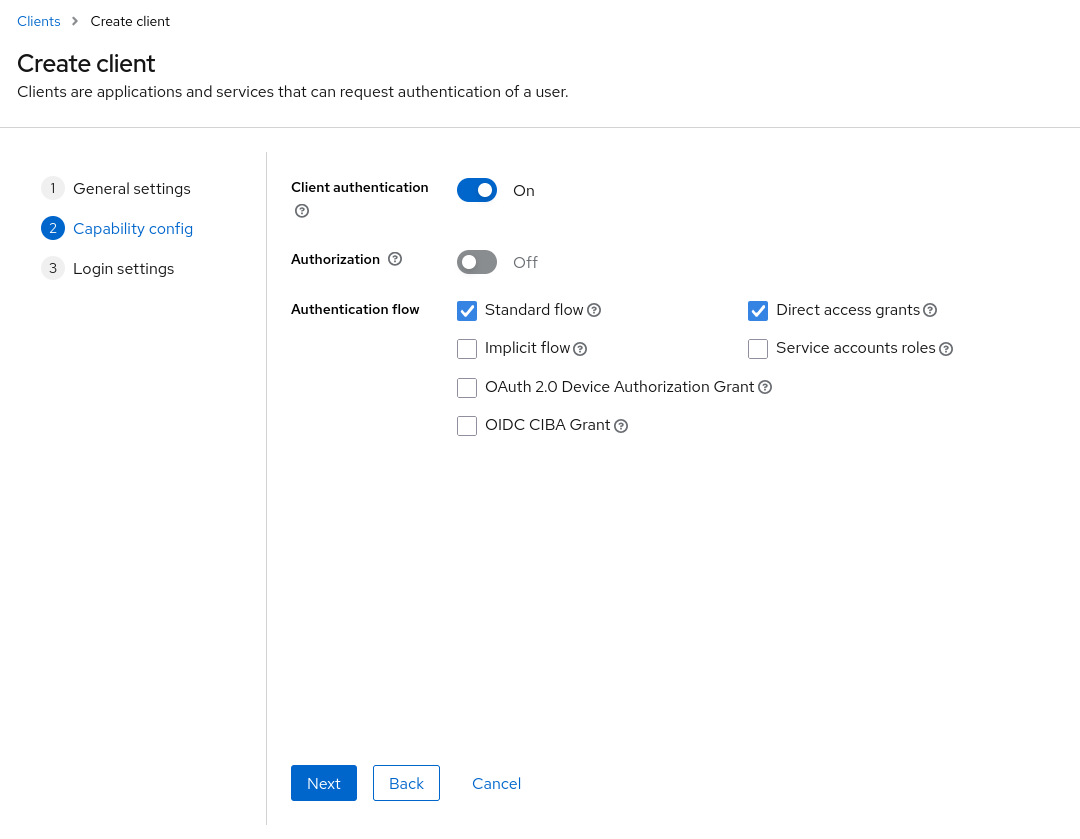Click the Authorization label text
This screenshot has width=1080, height=839.
coord(335,259)
